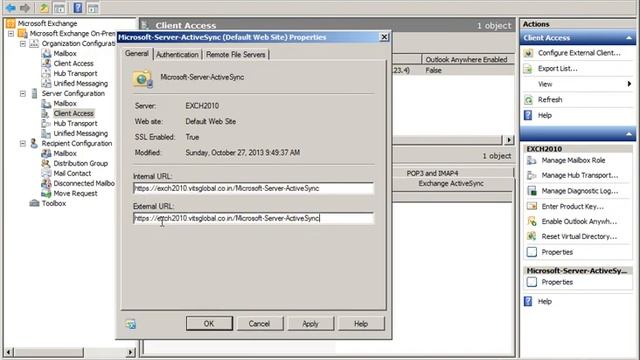Select Unified Messaging under Organization Configuration
Viewport: 640px width, 360px height.
pos(81,83)
